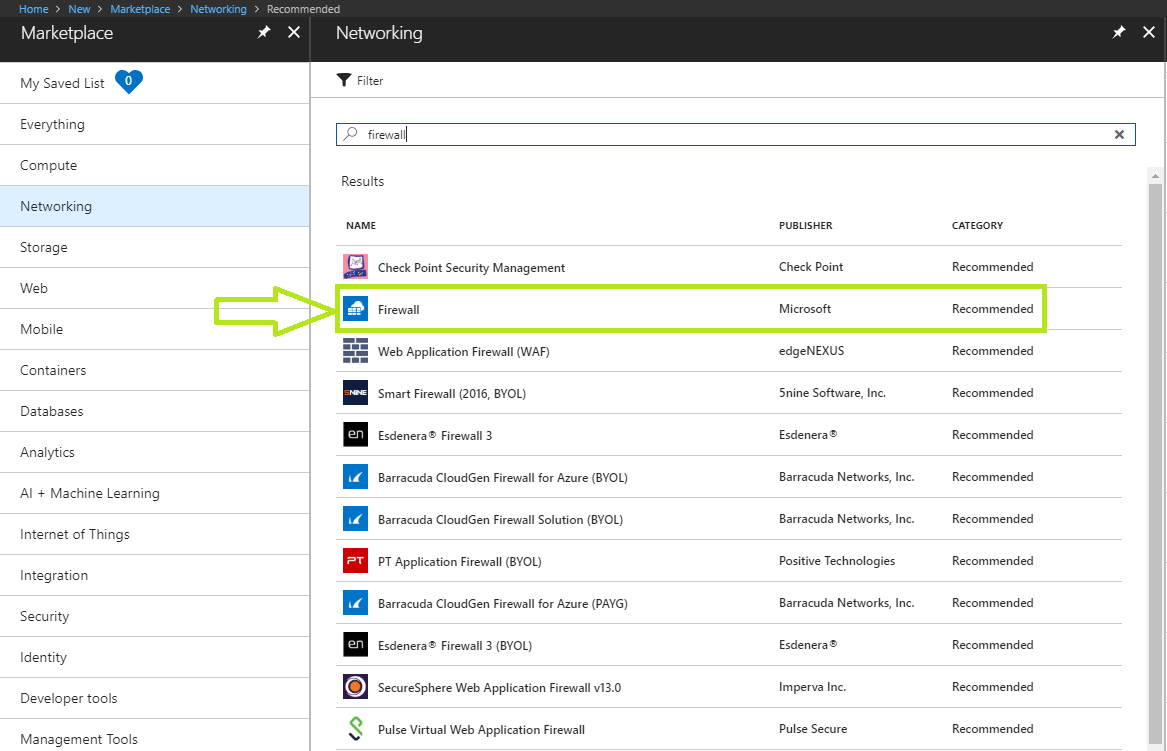Go to Marketplace breadcrumb
This screenshot has height=751, width=1167.
click(140, 9)
